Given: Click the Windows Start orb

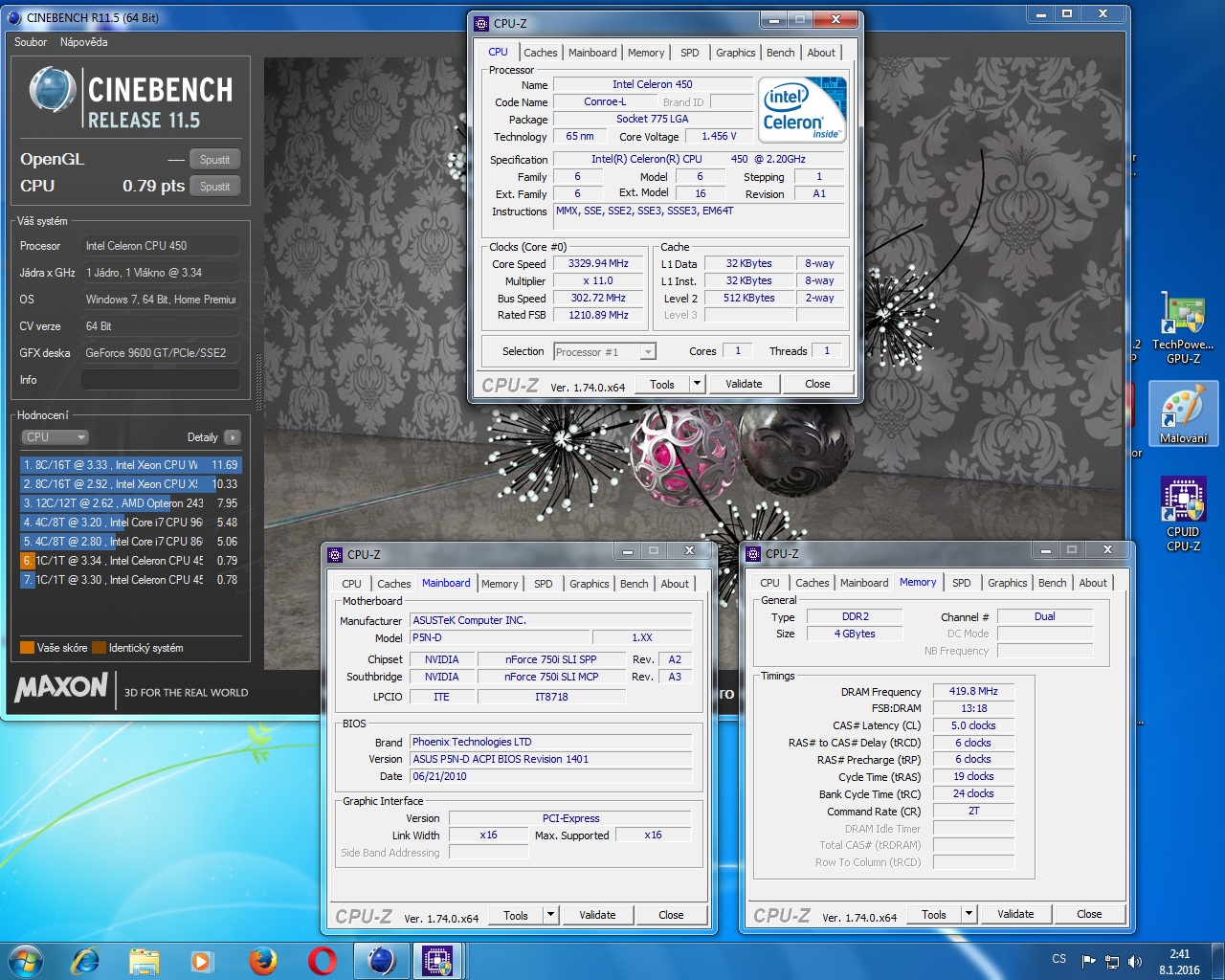Looking at the screenshot, I should 26,960.
